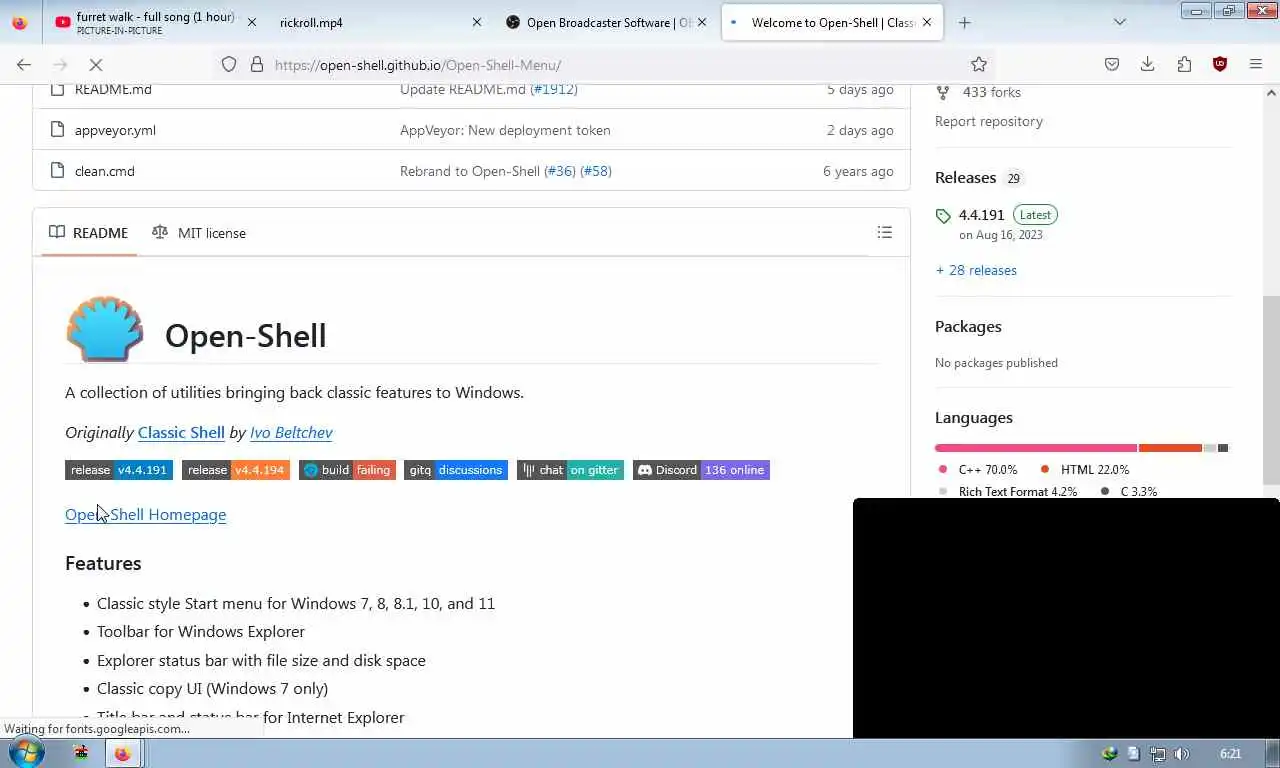Click the network tray icon
Viewport: 1280px width, 768px height.
[1157, 754]
